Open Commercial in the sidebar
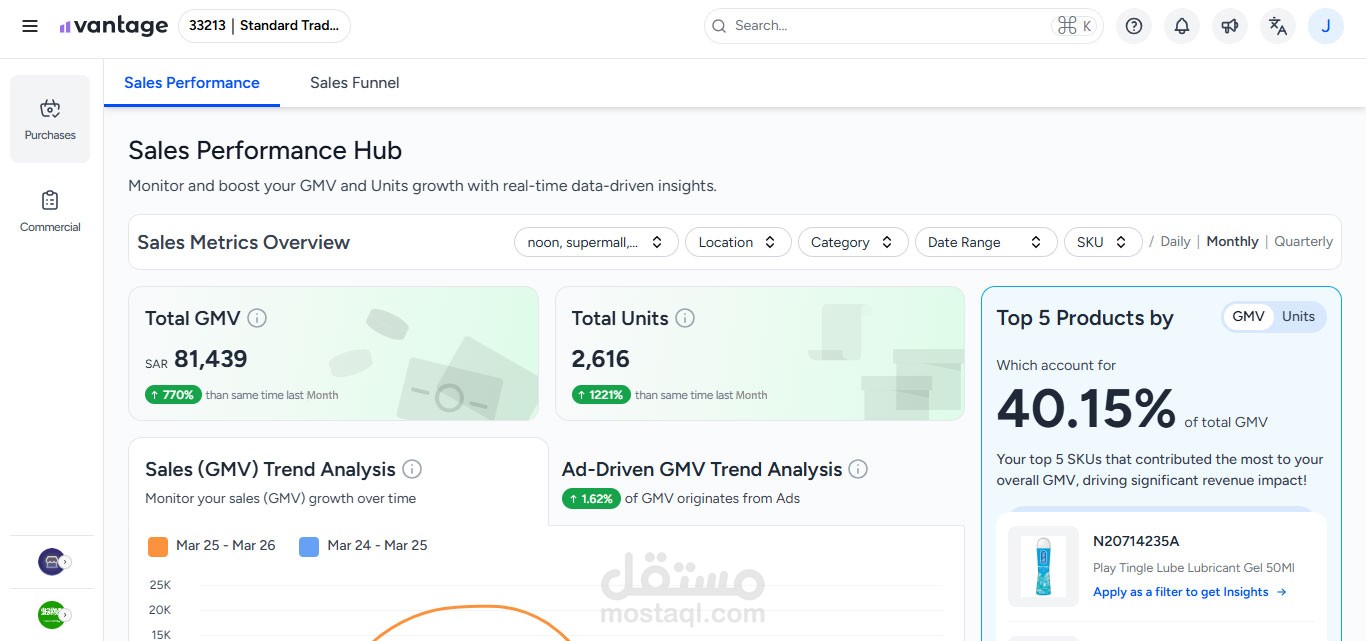The image size is (1366, 641). coord(50,211)
